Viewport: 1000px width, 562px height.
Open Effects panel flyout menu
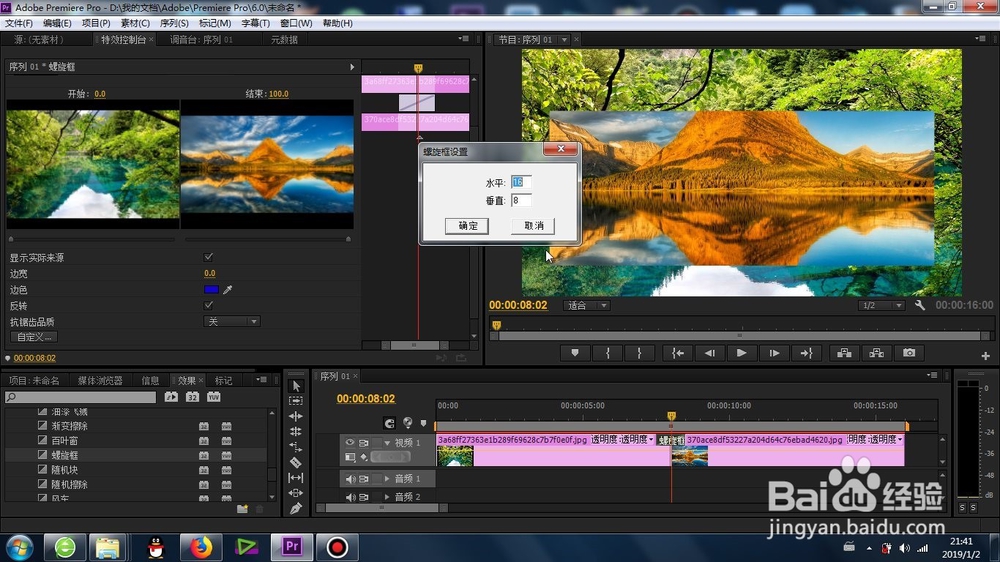click(x=261, y=380)
